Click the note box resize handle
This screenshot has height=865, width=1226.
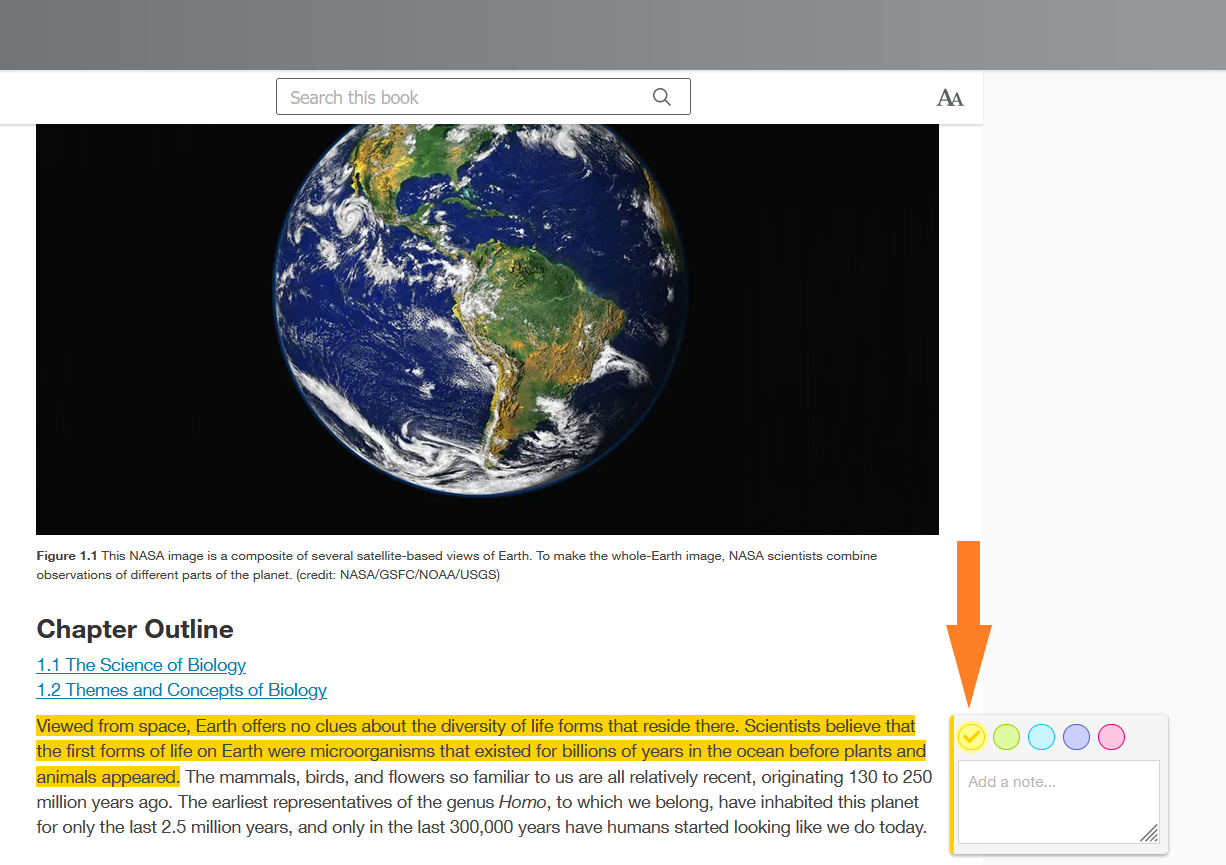1149,833
